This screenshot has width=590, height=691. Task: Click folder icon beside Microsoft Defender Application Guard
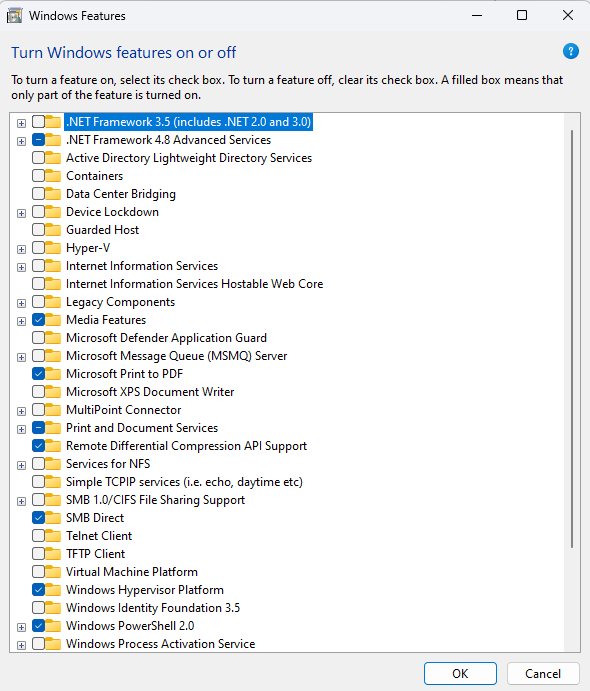53,338
